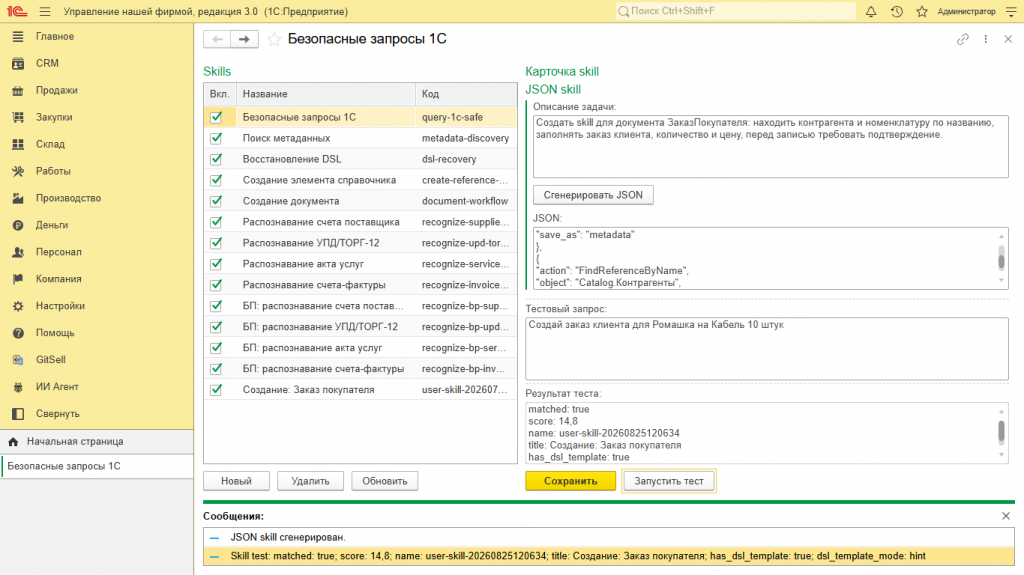Open the history clock icon

point(897,11)
